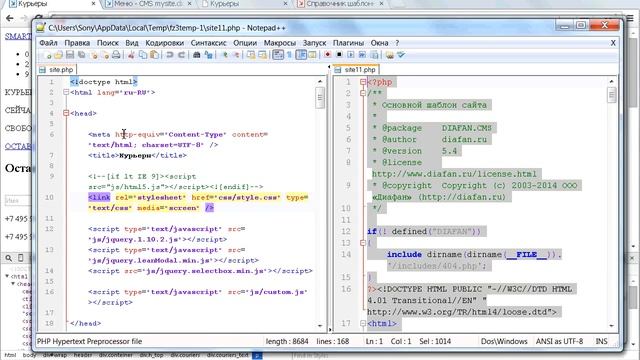Toggle word wrap in the toolbar
640x360 pixels.
pos(278,55)
